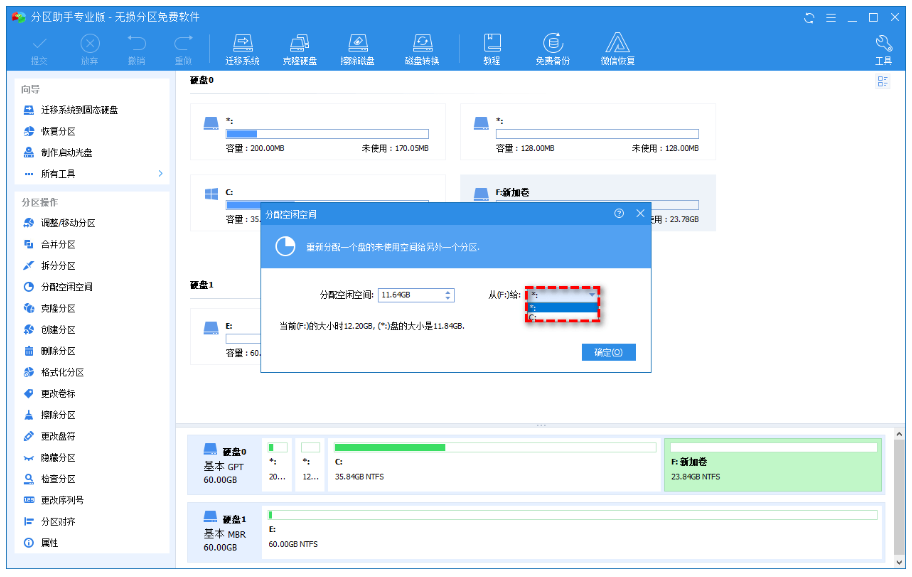
Task: Click the 放弃 (discard) toolbar icon
Action: click(x=90, y=50)
